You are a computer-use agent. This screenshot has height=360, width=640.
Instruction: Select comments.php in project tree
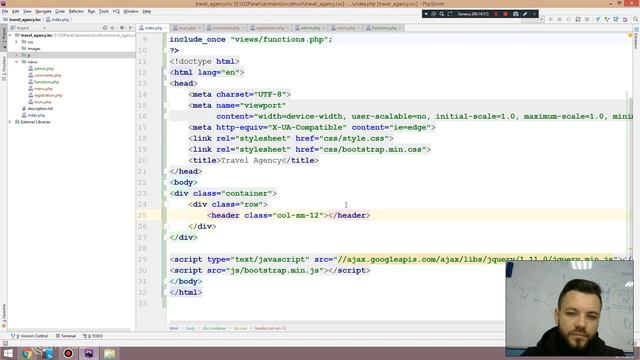pyautogui.click(x=45, y=75)
